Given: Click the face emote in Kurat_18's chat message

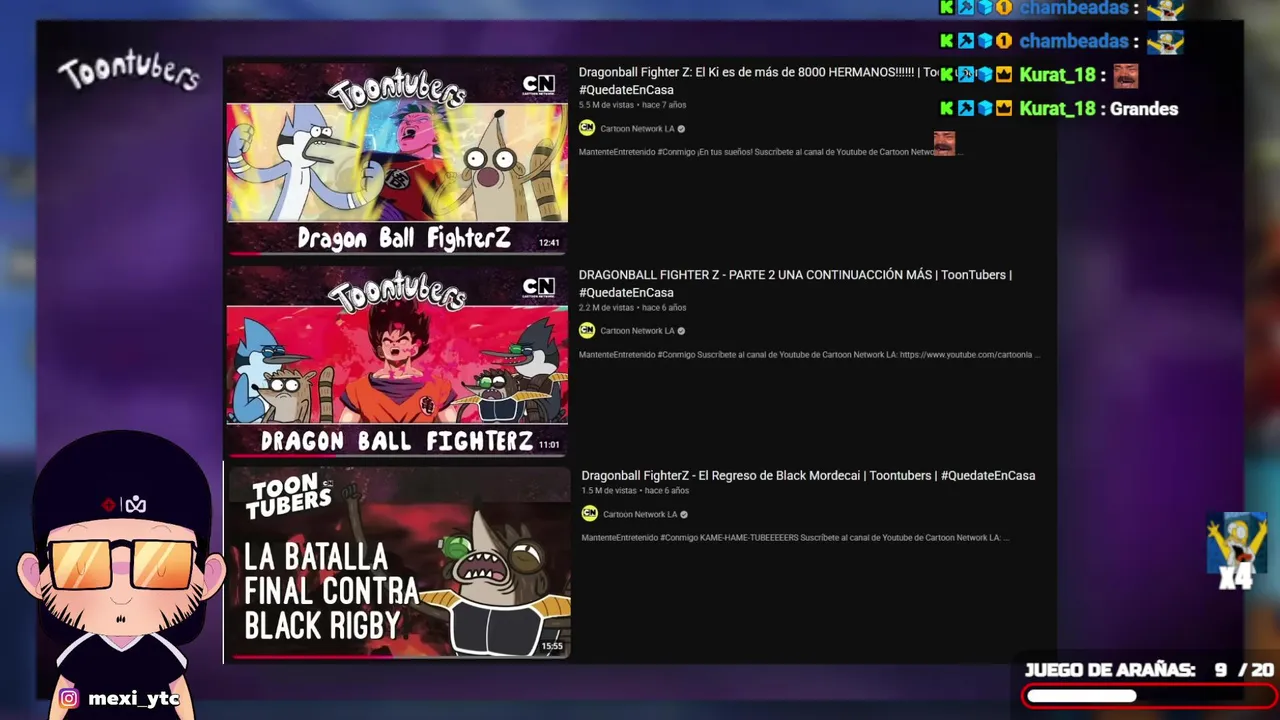Looking at the screenshot, I should point(1126,75).
